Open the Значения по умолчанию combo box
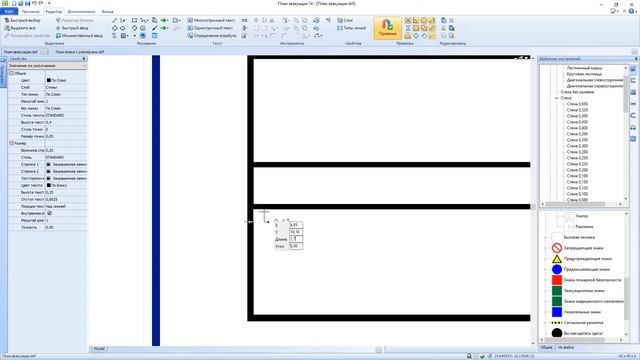 coord(47,66)
